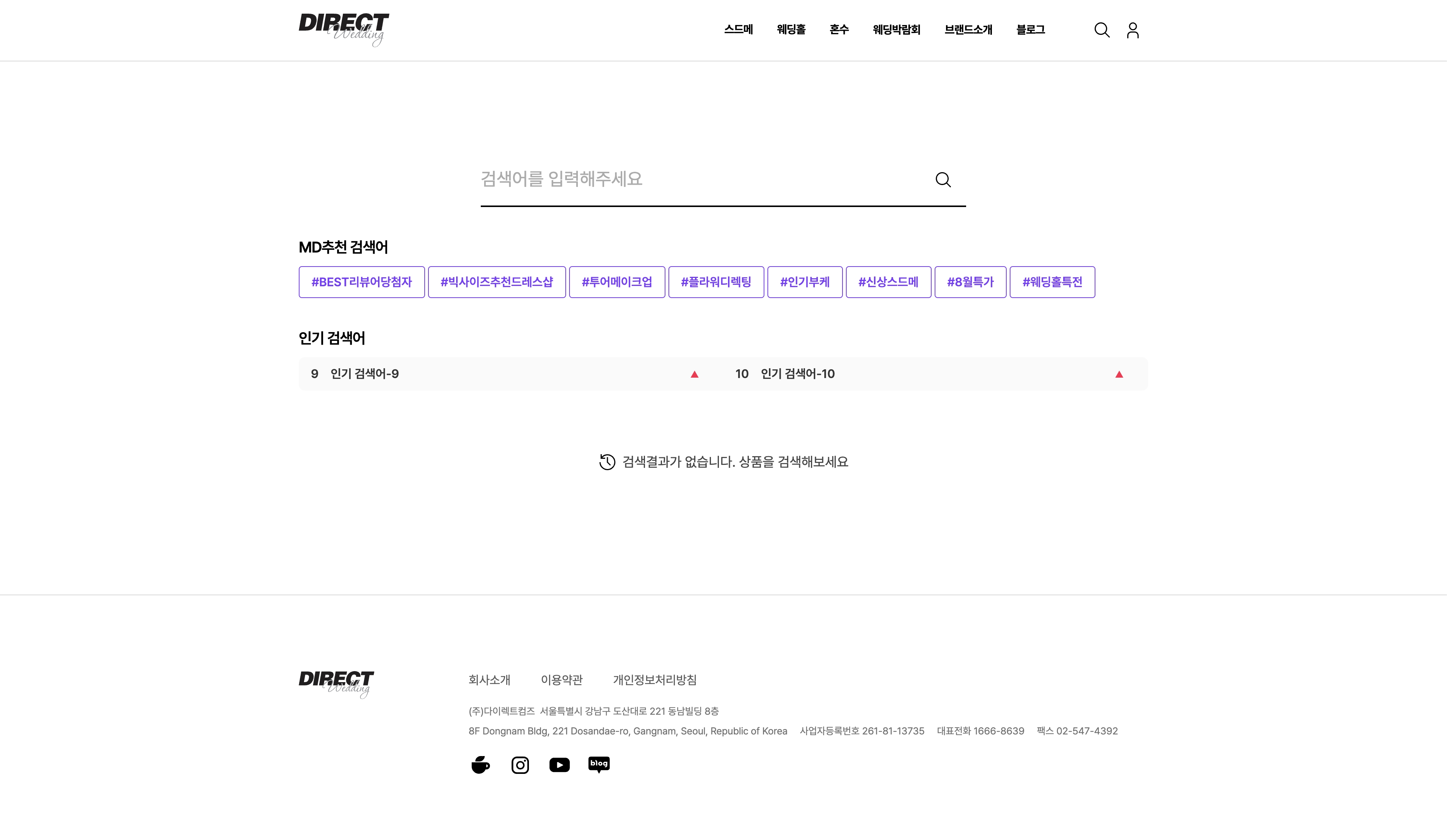Screen dimensions: 1456x819
Task: Open the Instagram icon in footer
Action: (520, 765)
